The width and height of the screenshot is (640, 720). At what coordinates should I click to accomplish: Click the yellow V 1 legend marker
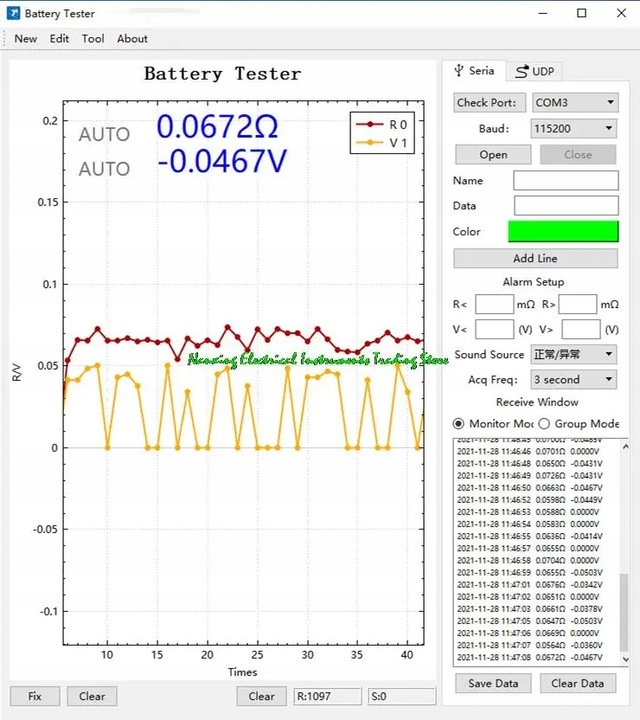[x=370, y=143]
